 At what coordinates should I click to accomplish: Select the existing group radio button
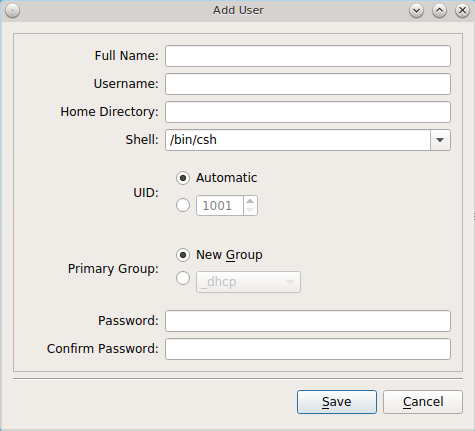(x=183, y=278)
